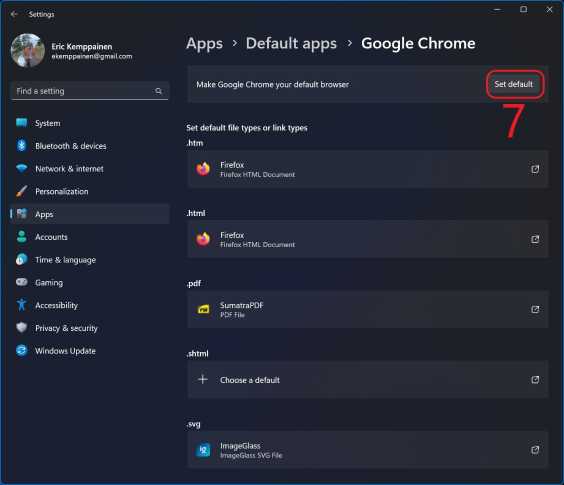Click the 'ImageGlass SVG File' description
This screenshot has width=564, height=485.
pos(251,455)
